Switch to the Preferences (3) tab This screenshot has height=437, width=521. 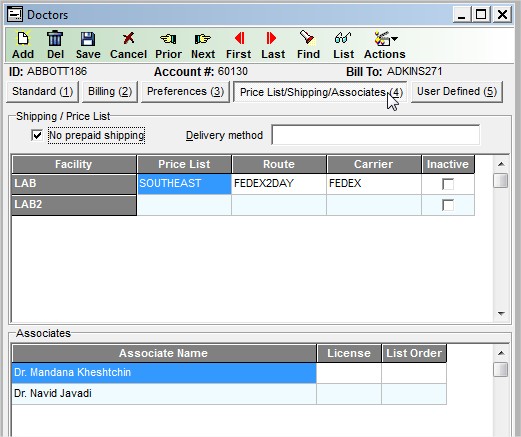(x=185, y=92)
